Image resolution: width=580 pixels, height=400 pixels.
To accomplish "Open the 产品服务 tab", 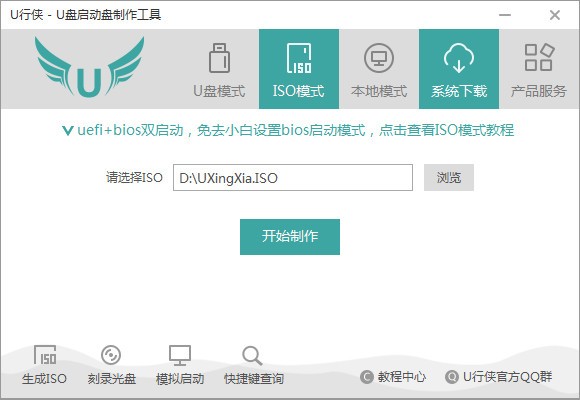I will pyautogui.click(x=539, y=69).
